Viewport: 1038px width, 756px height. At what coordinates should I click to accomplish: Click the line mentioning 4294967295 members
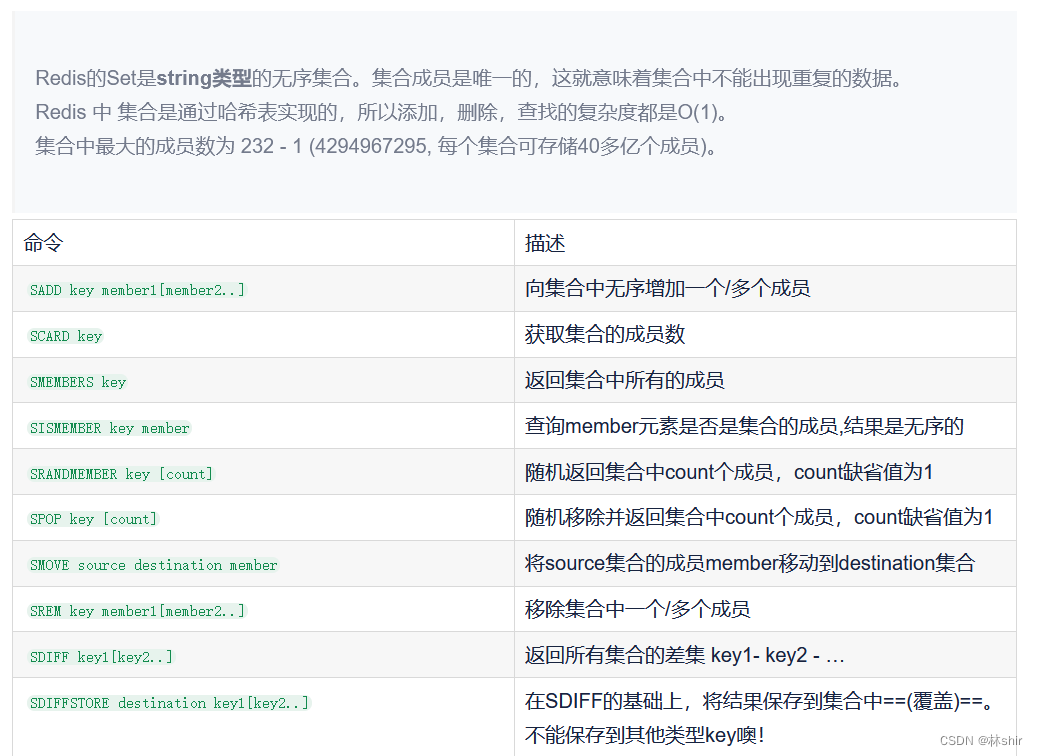377,146
